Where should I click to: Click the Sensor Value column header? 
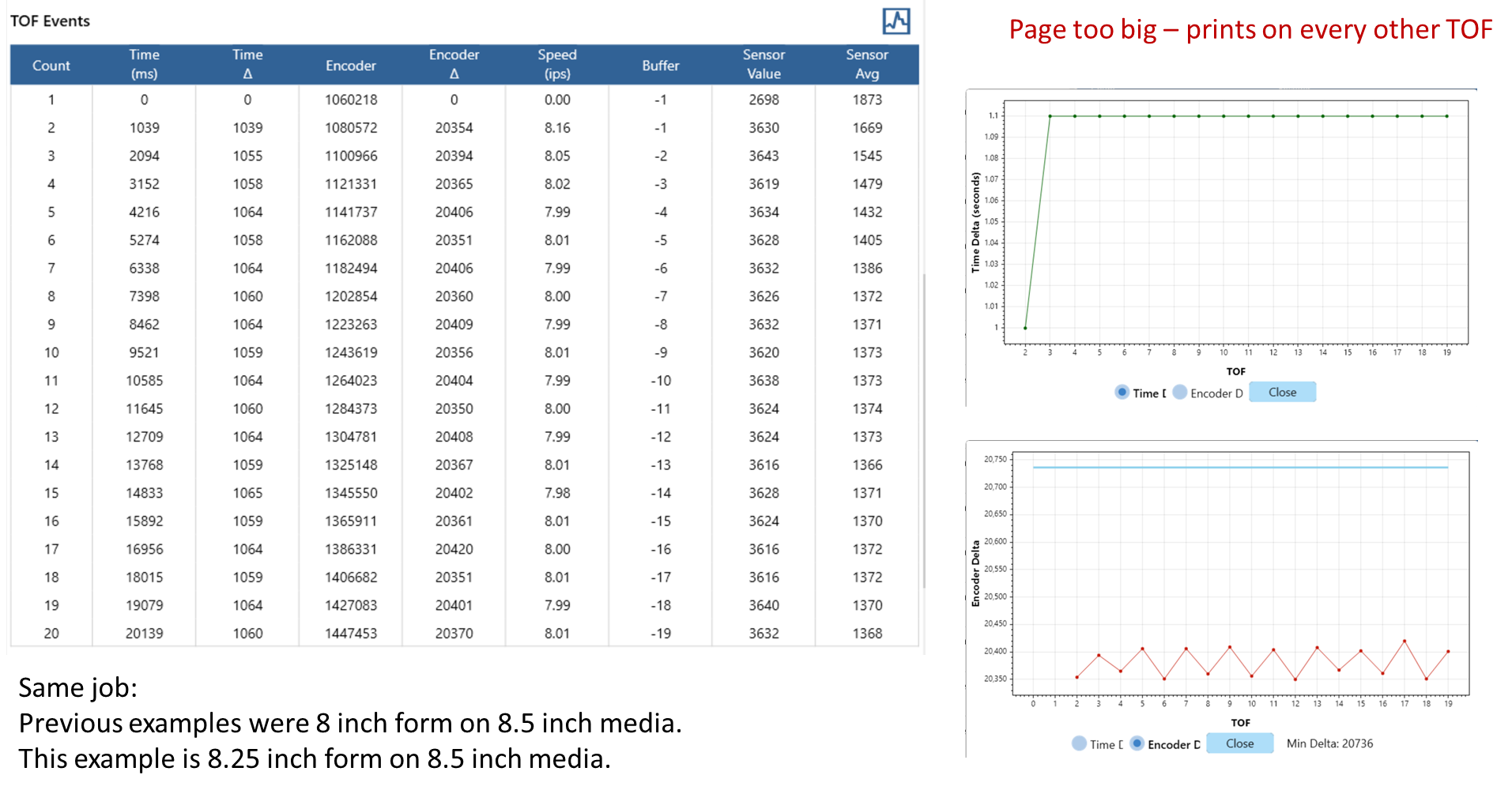click(764, 64)
